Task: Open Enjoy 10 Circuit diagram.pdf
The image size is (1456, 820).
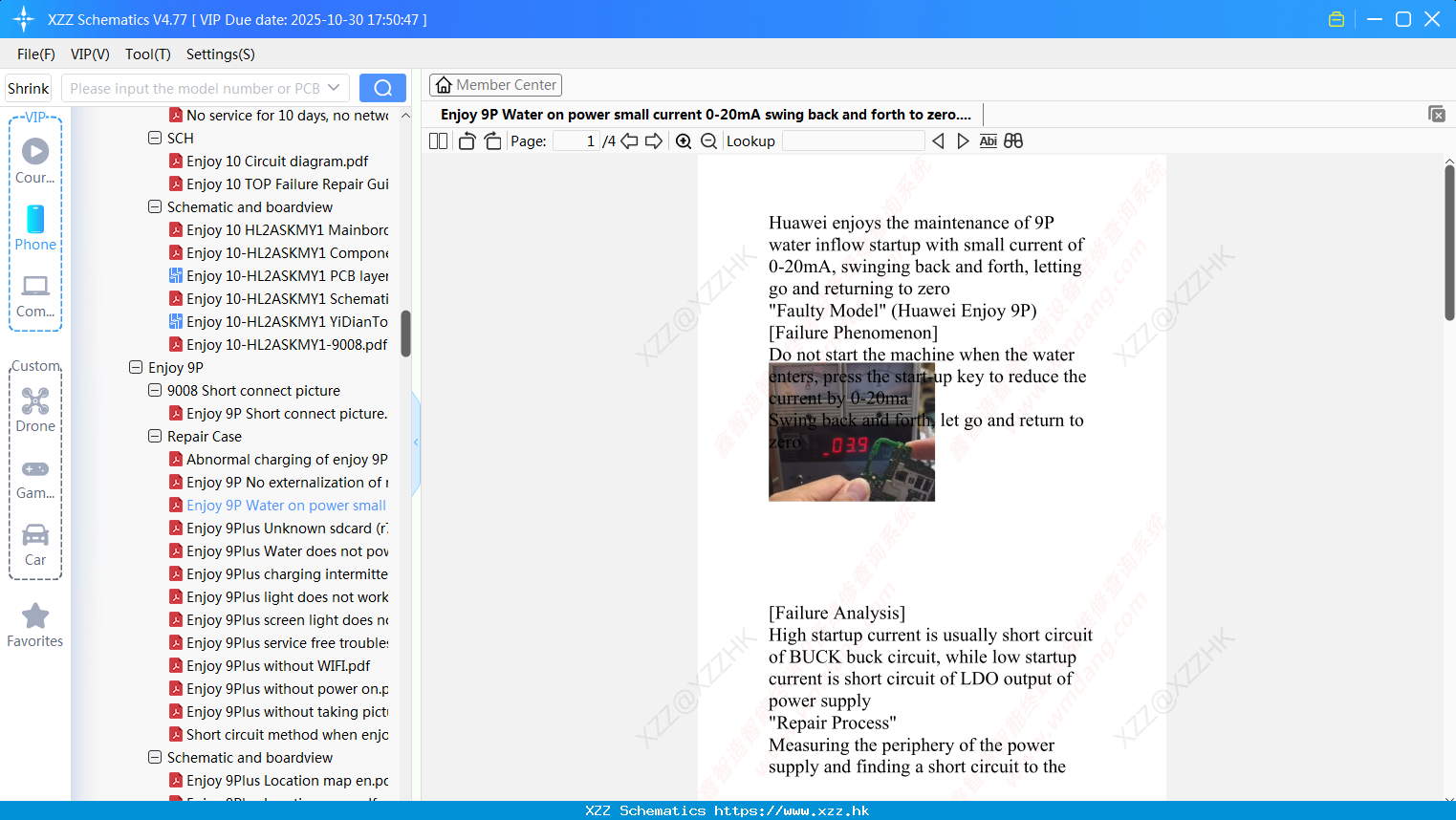Action: coord(277,161)
